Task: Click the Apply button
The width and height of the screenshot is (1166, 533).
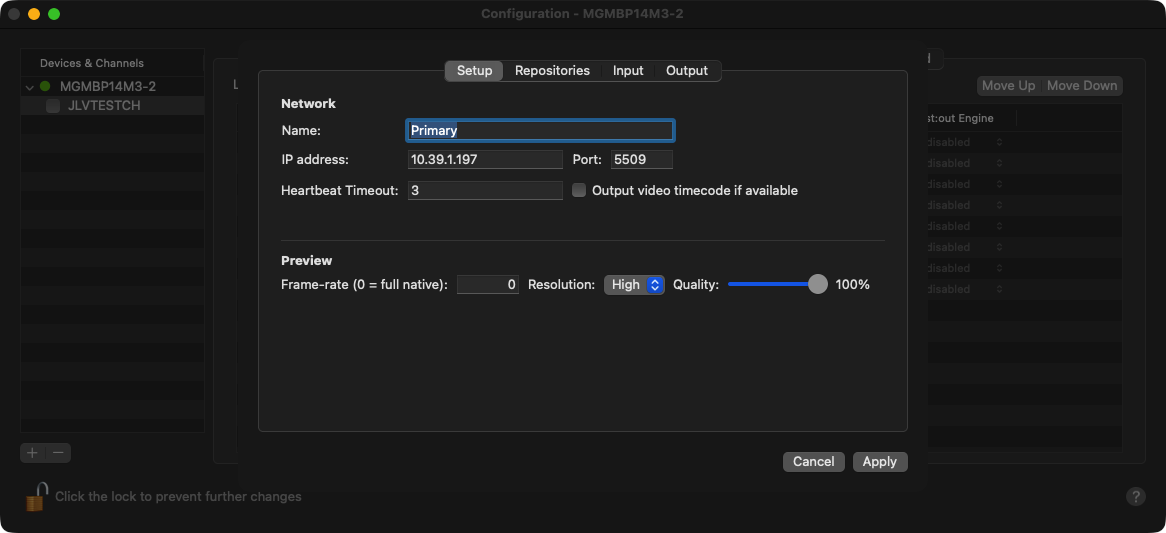Action: pos(879,461)
